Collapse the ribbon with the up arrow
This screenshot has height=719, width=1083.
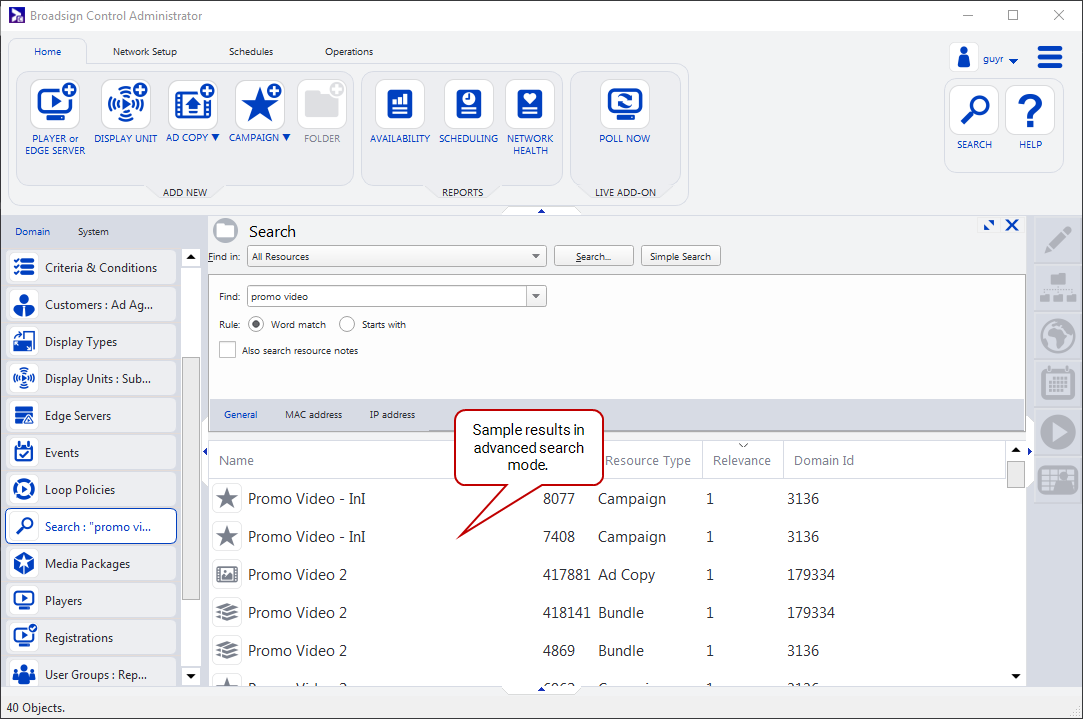tap(542, 211)
